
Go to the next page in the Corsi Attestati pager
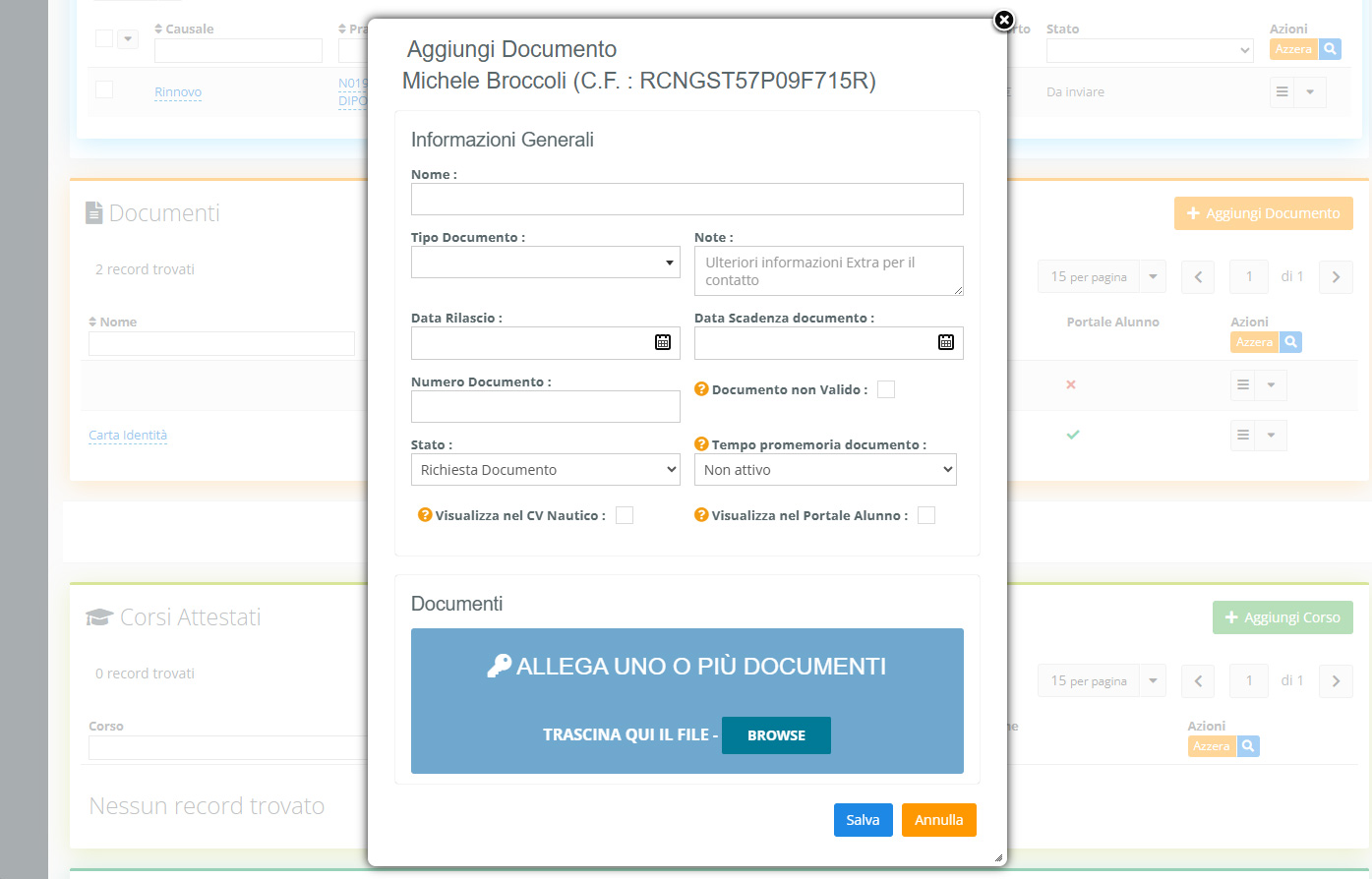(1336, 681)
